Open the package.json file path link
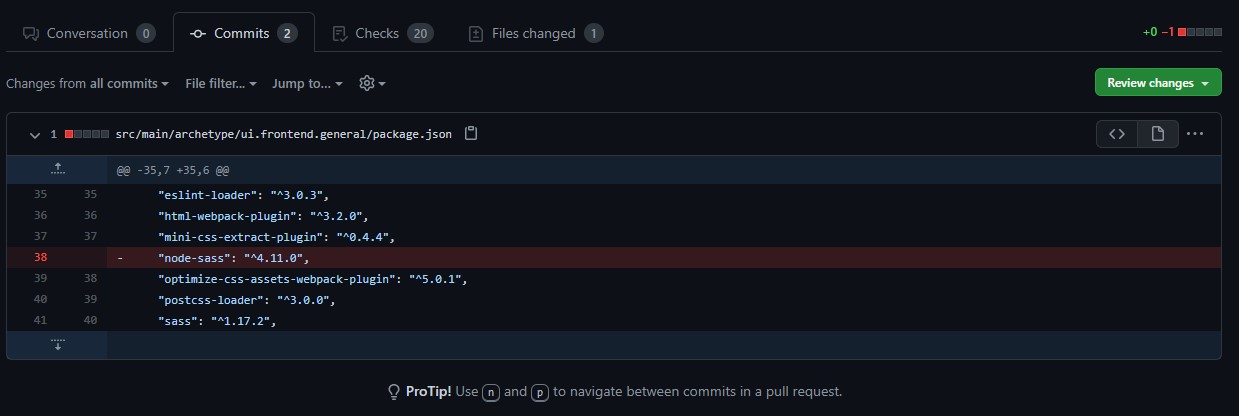 tap(283, 133)
